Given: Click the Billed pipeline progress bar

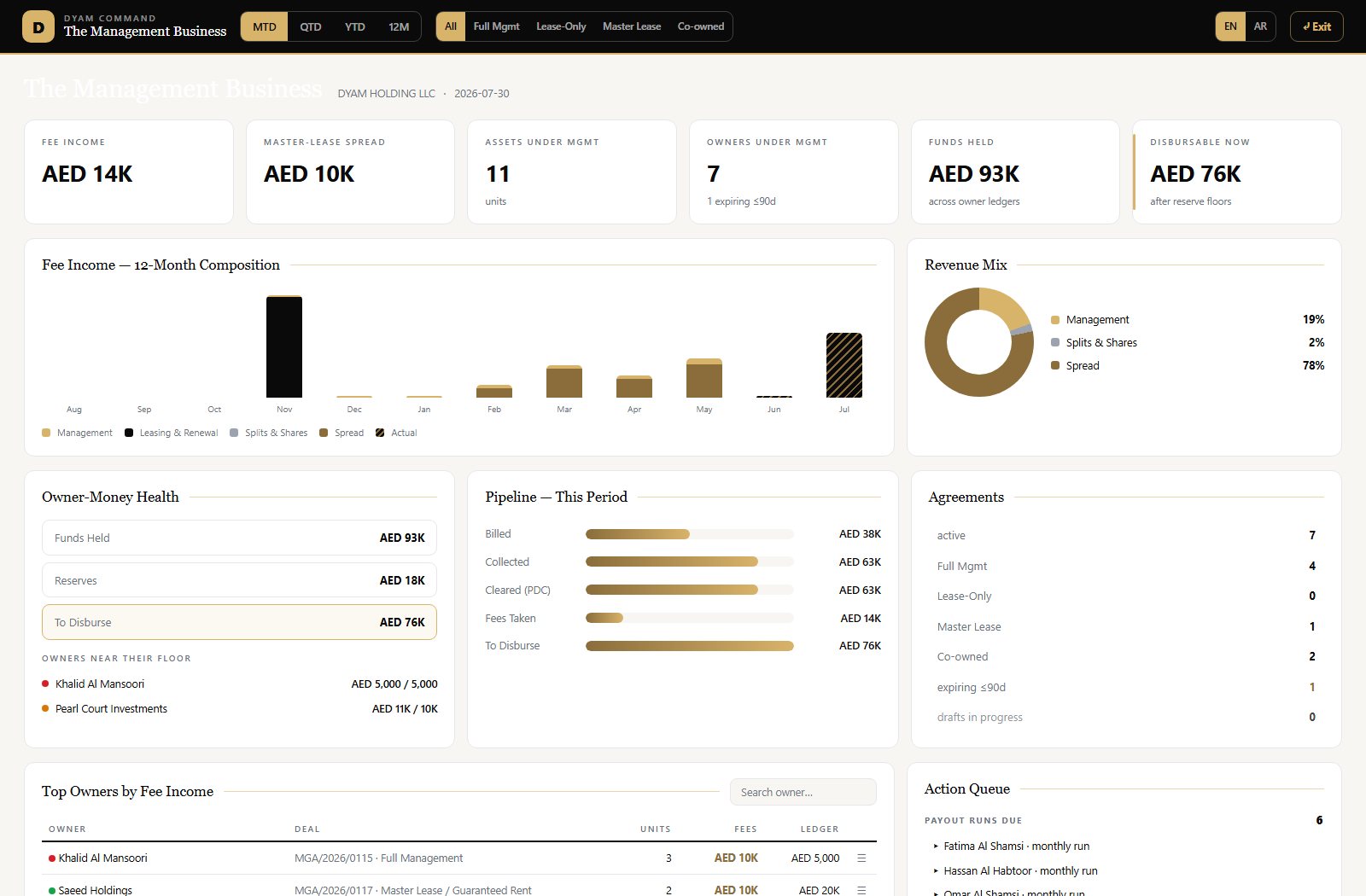Looking at the screenshot, I should 690,534.
